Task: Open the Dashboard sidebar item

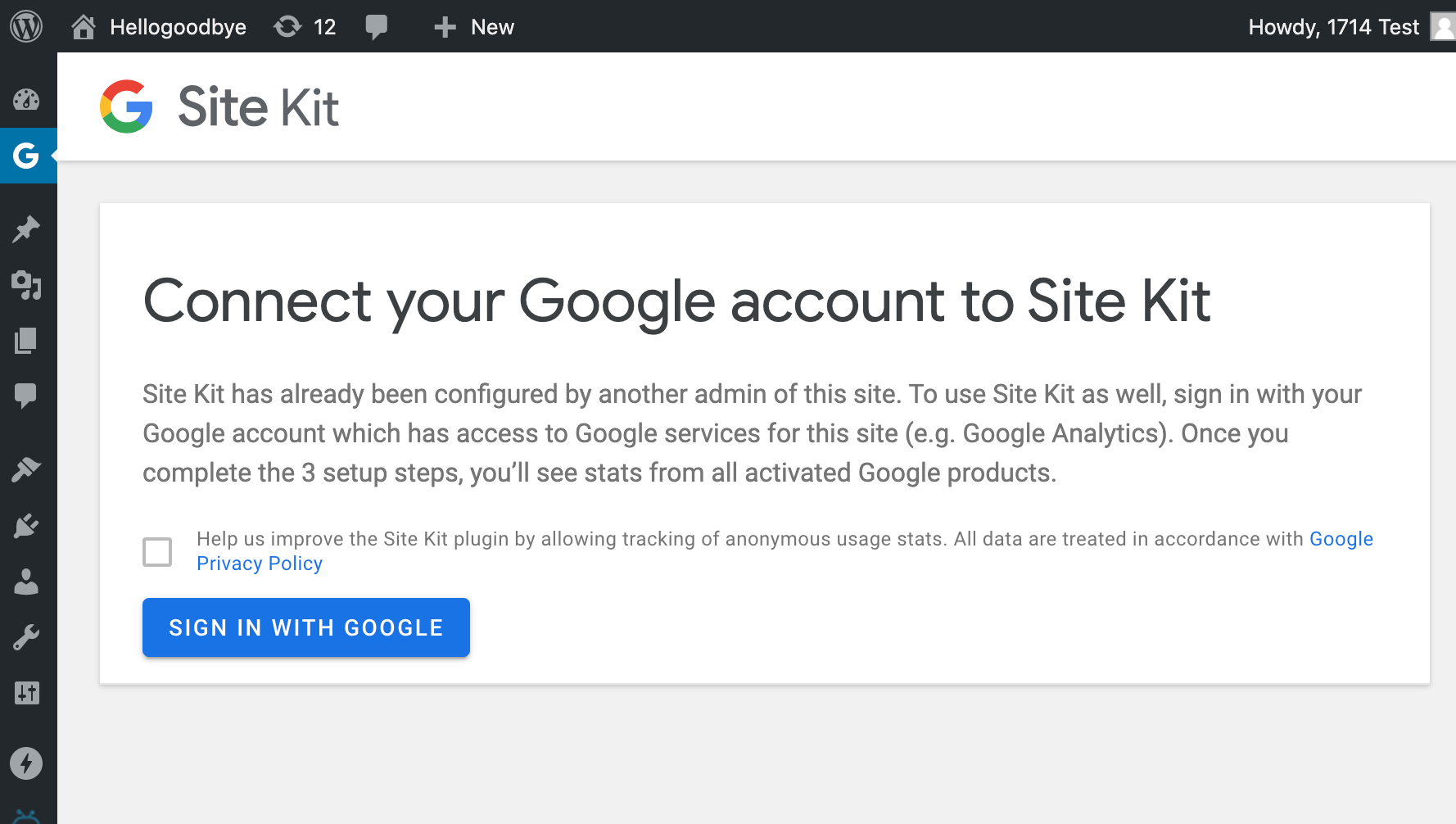Action: [x=26, y=100]
